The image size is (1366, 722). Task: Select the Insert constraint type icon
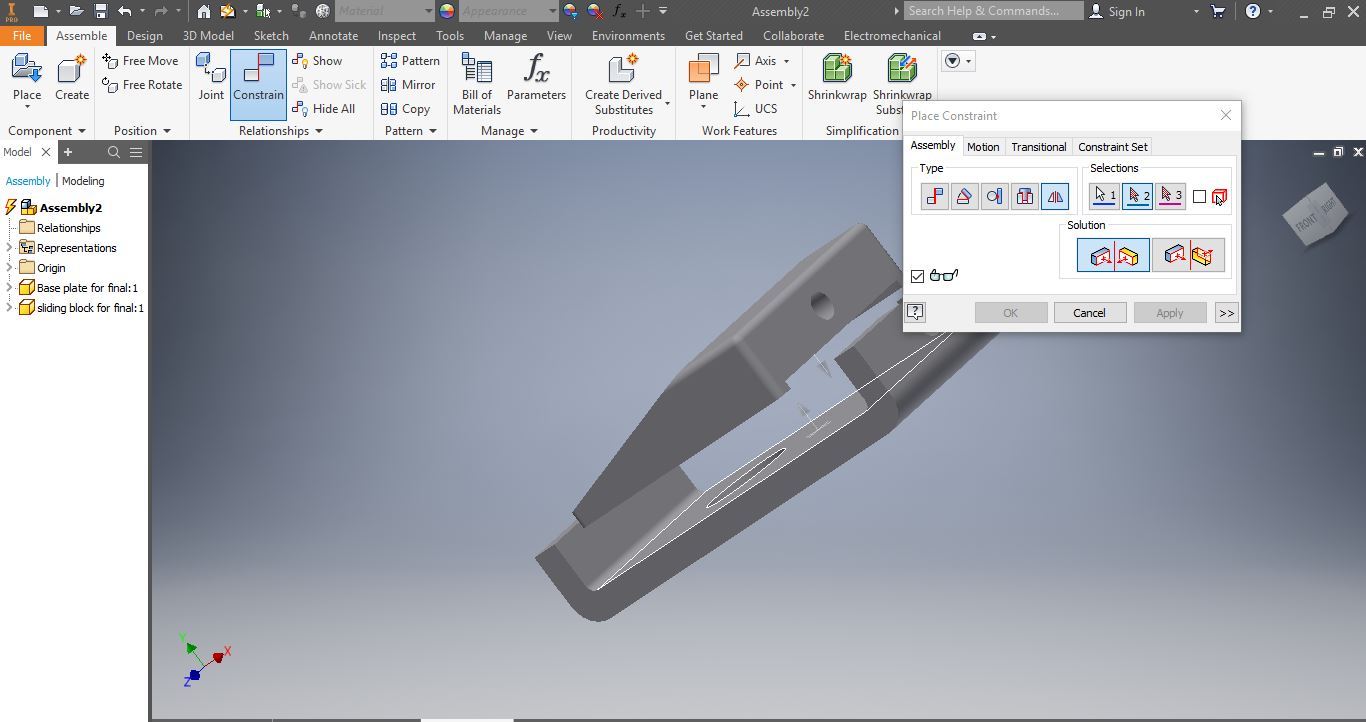click(1024, 196)
